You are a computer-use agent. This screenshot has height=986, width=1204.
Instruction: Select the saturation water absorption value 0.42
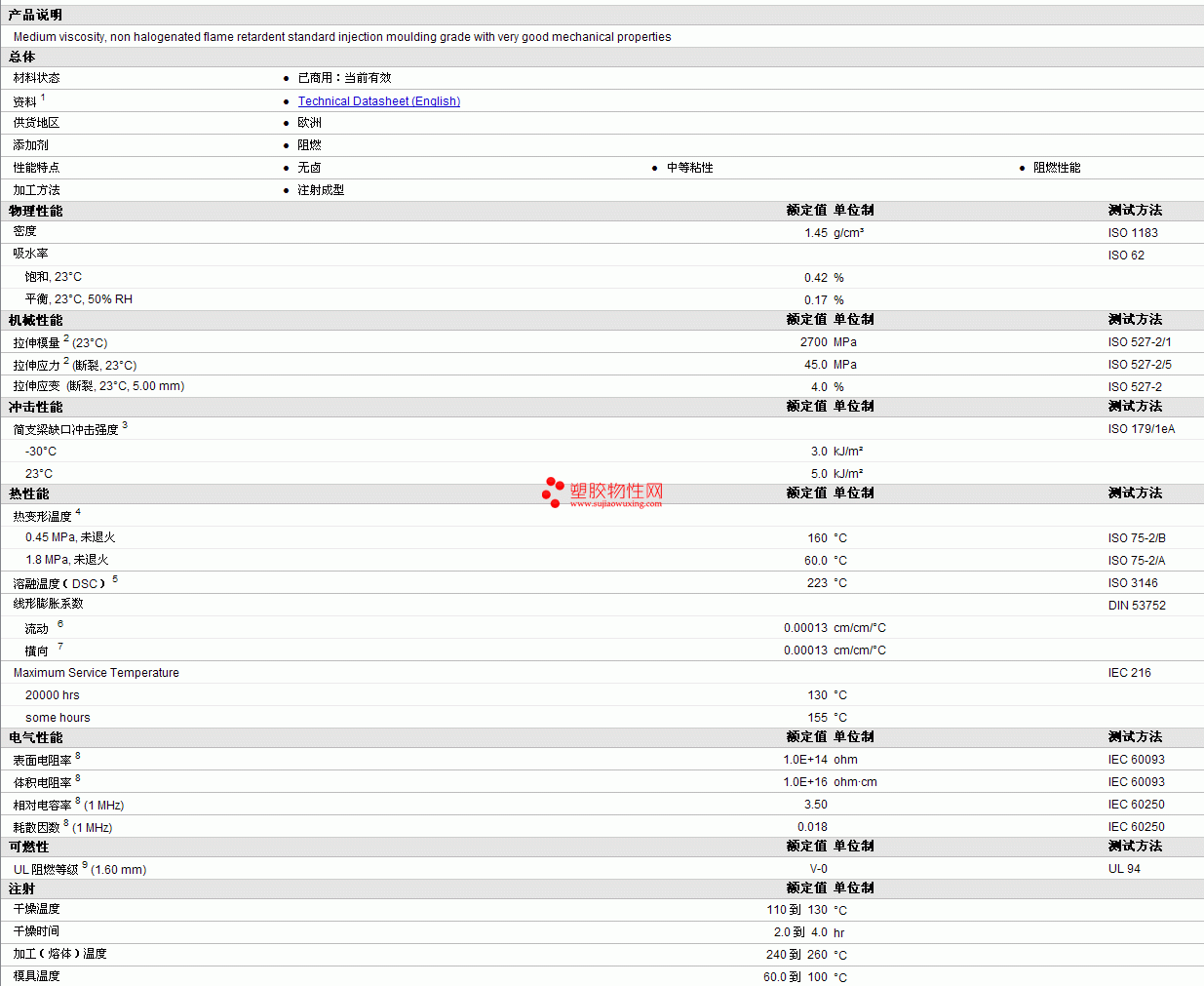[x=816, y=278]
